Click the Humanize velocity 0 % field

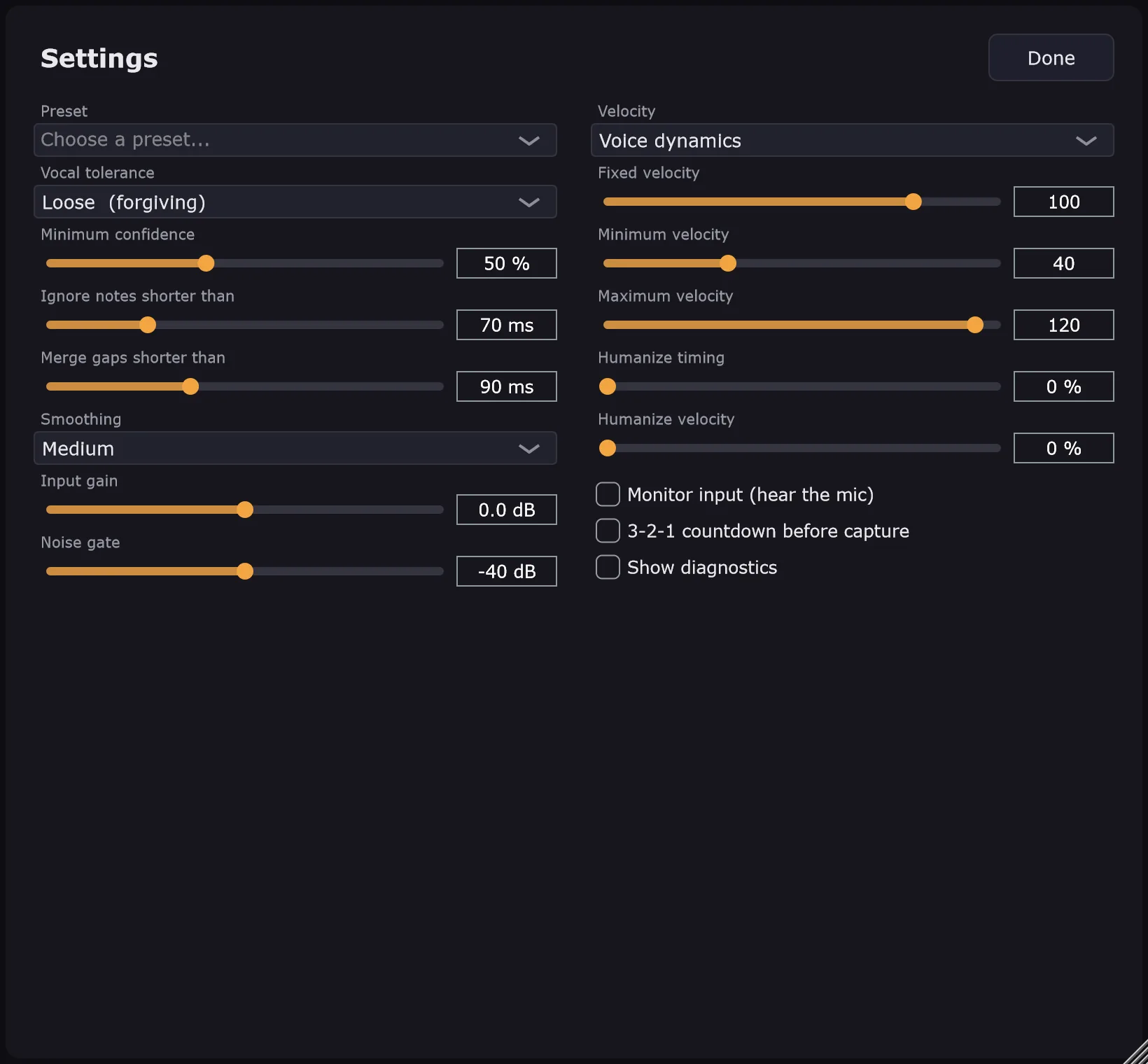coord(1064,448)
